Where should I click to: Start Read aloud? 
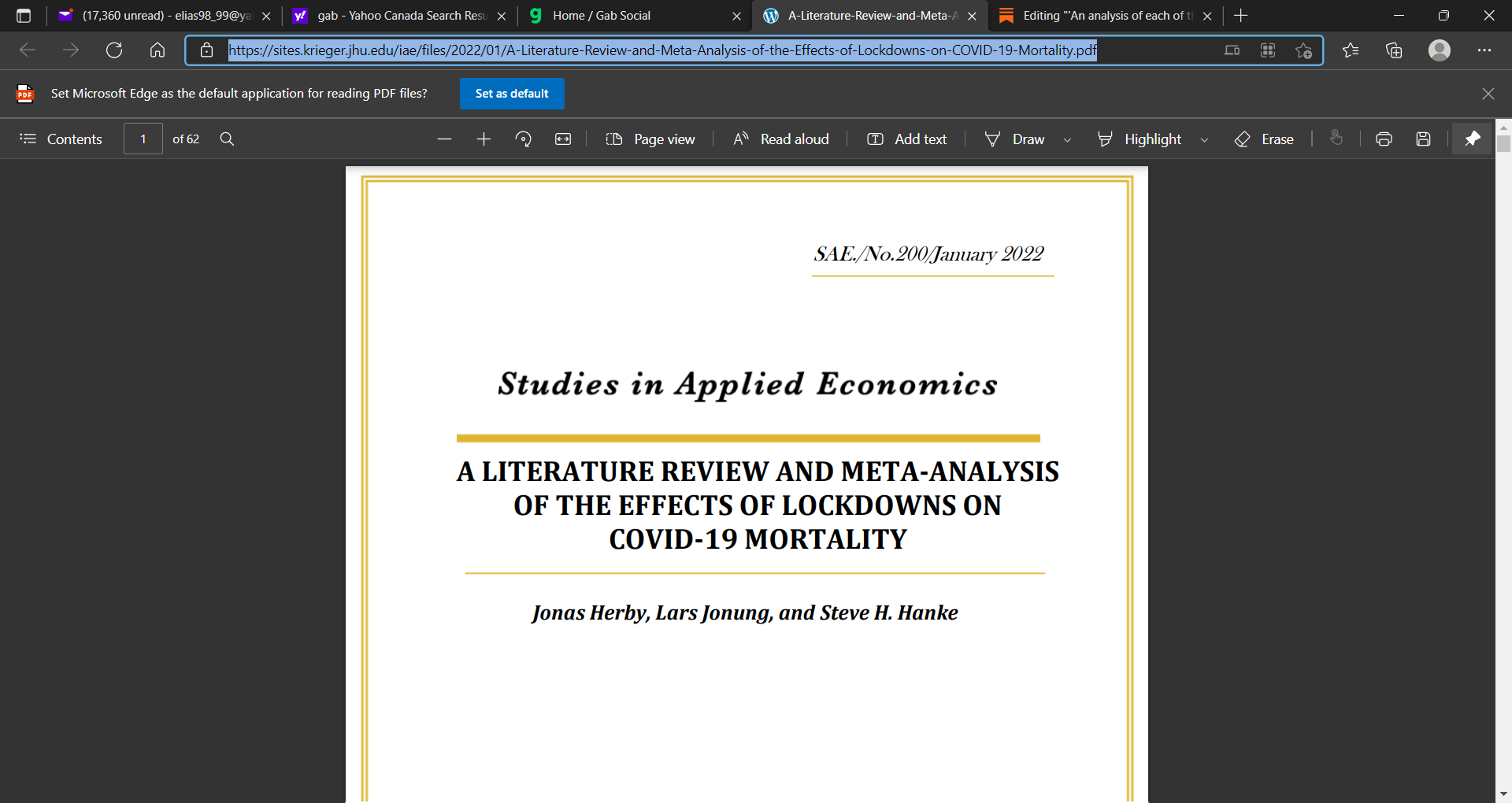click(x=780, y=139)
